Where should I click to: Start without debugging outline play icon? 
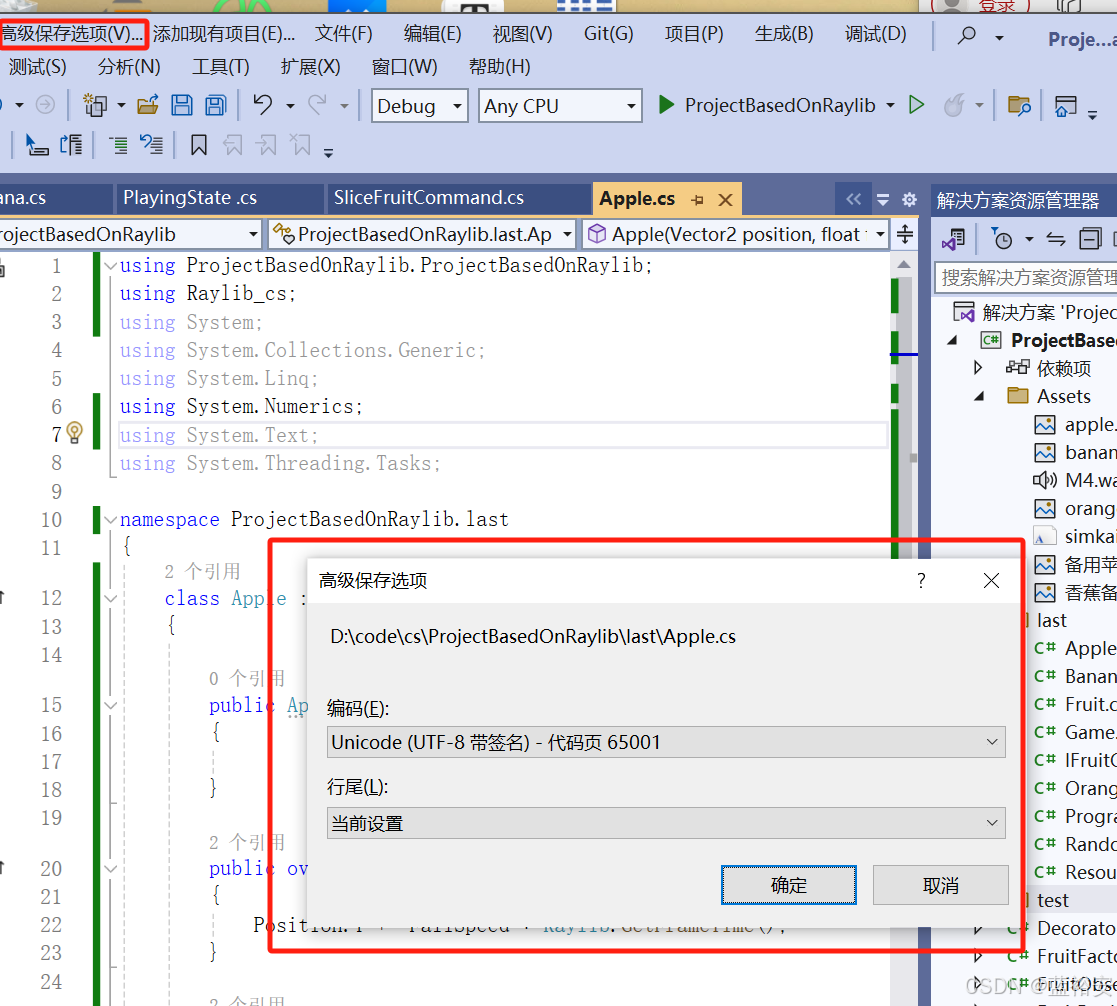pyautogui.click(x=917, y=105)
